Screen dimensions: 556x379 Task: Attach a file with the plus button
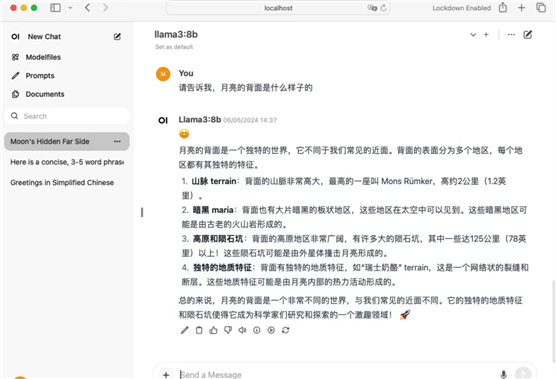click(x=166, y=374)
